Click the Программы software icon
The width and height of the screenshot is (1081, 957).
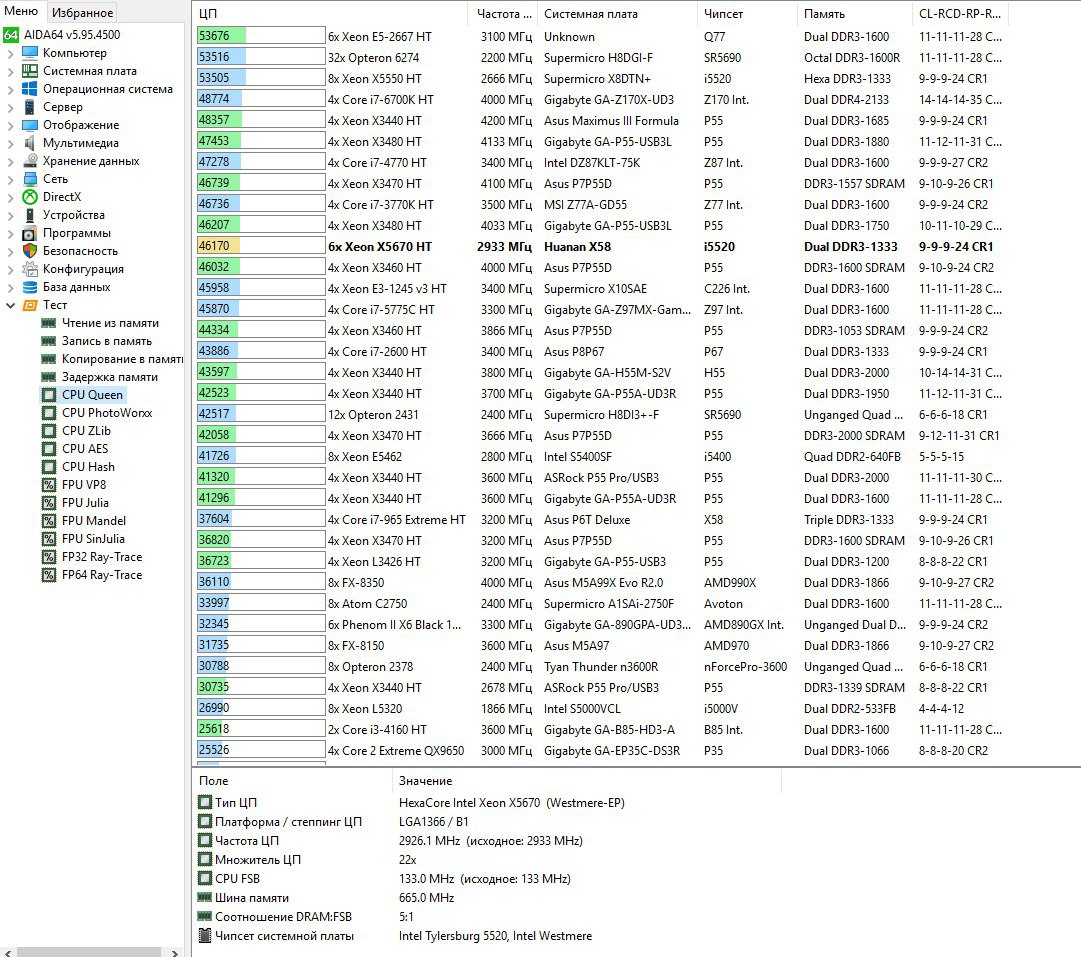pyautogui.click(x=30, y=233)
